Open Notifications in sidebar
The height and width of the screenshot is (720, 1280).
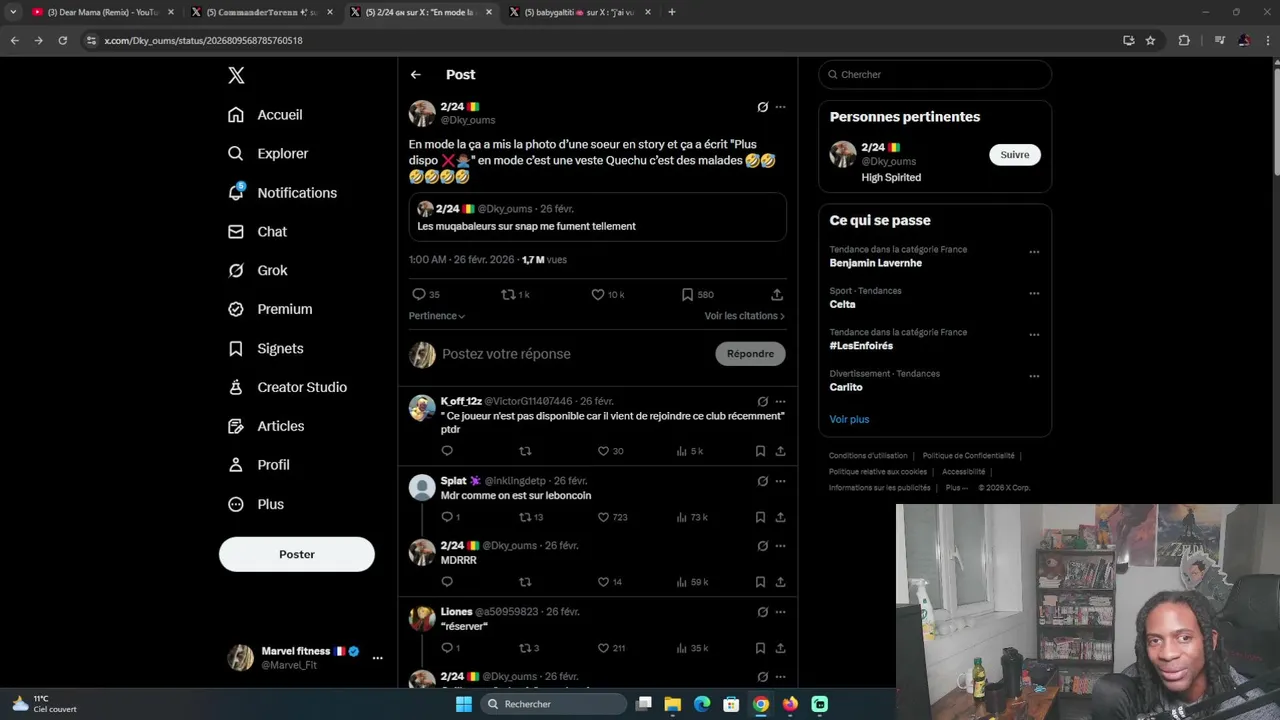(x=282, y=193)
